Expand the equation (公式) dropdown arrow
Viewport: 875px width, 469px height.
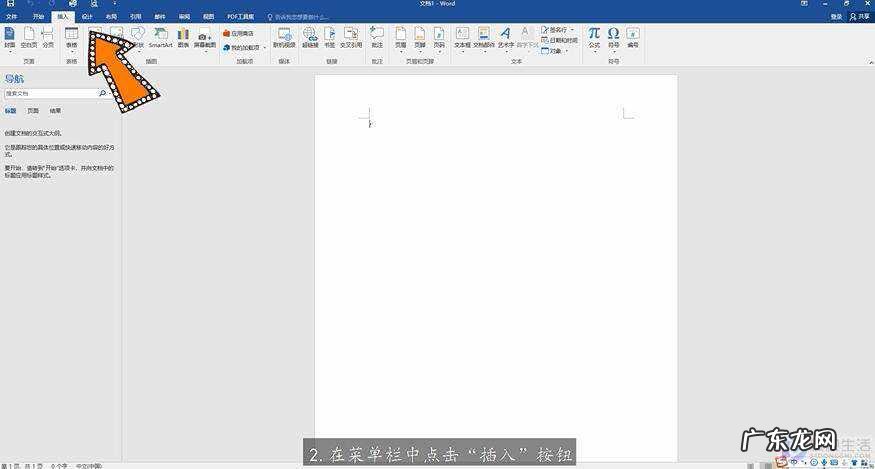pyautogui.click(x=594, y=52)
